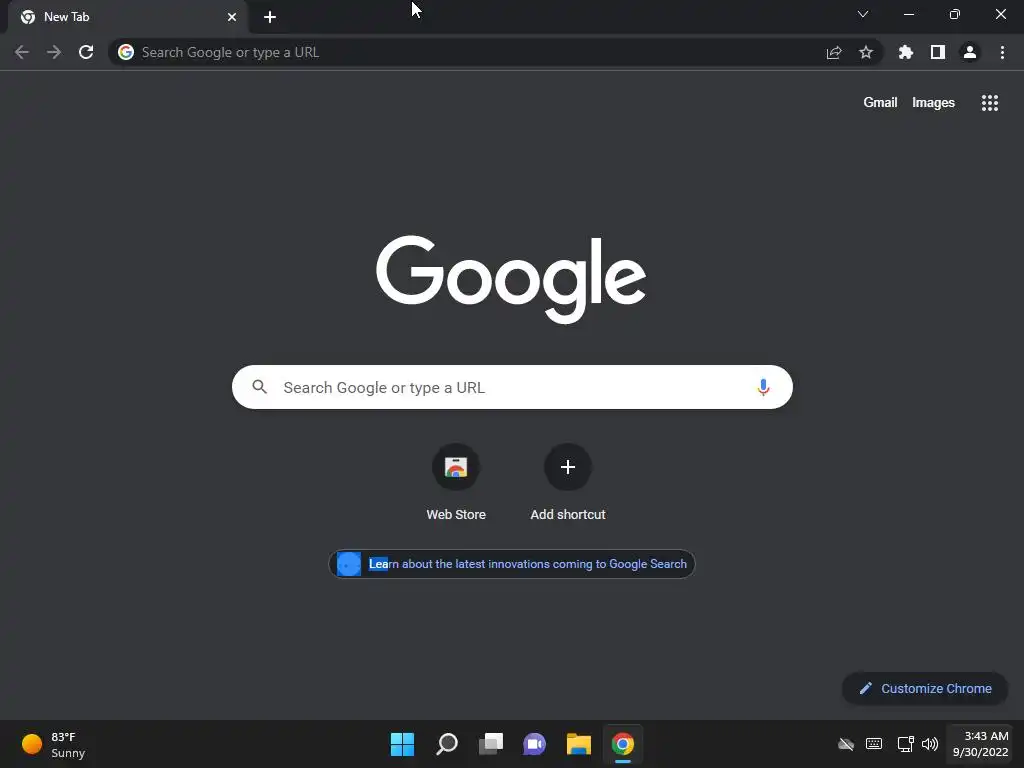Click the forward navigation arrow
The height and width of the screenshot is (768, 1024).
coord(54,52)
